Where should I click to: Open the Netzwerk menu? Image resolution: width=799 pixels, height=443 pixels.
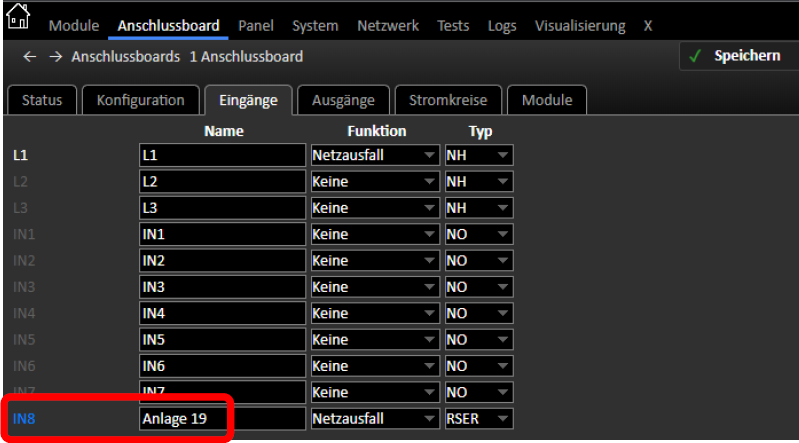pyautogui.click(x=387, y=26)
